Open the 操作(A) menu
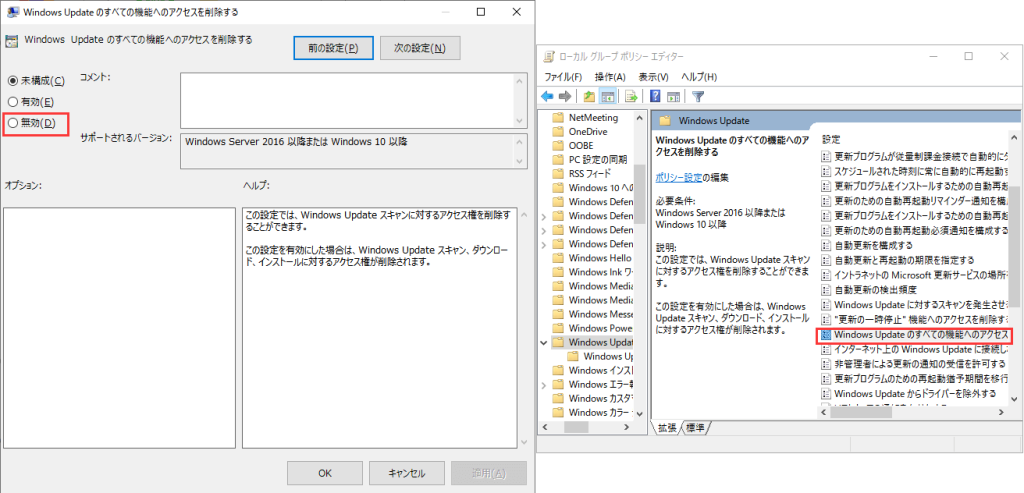This screenshot has width=1024, height=493. (x=611, y=76)
